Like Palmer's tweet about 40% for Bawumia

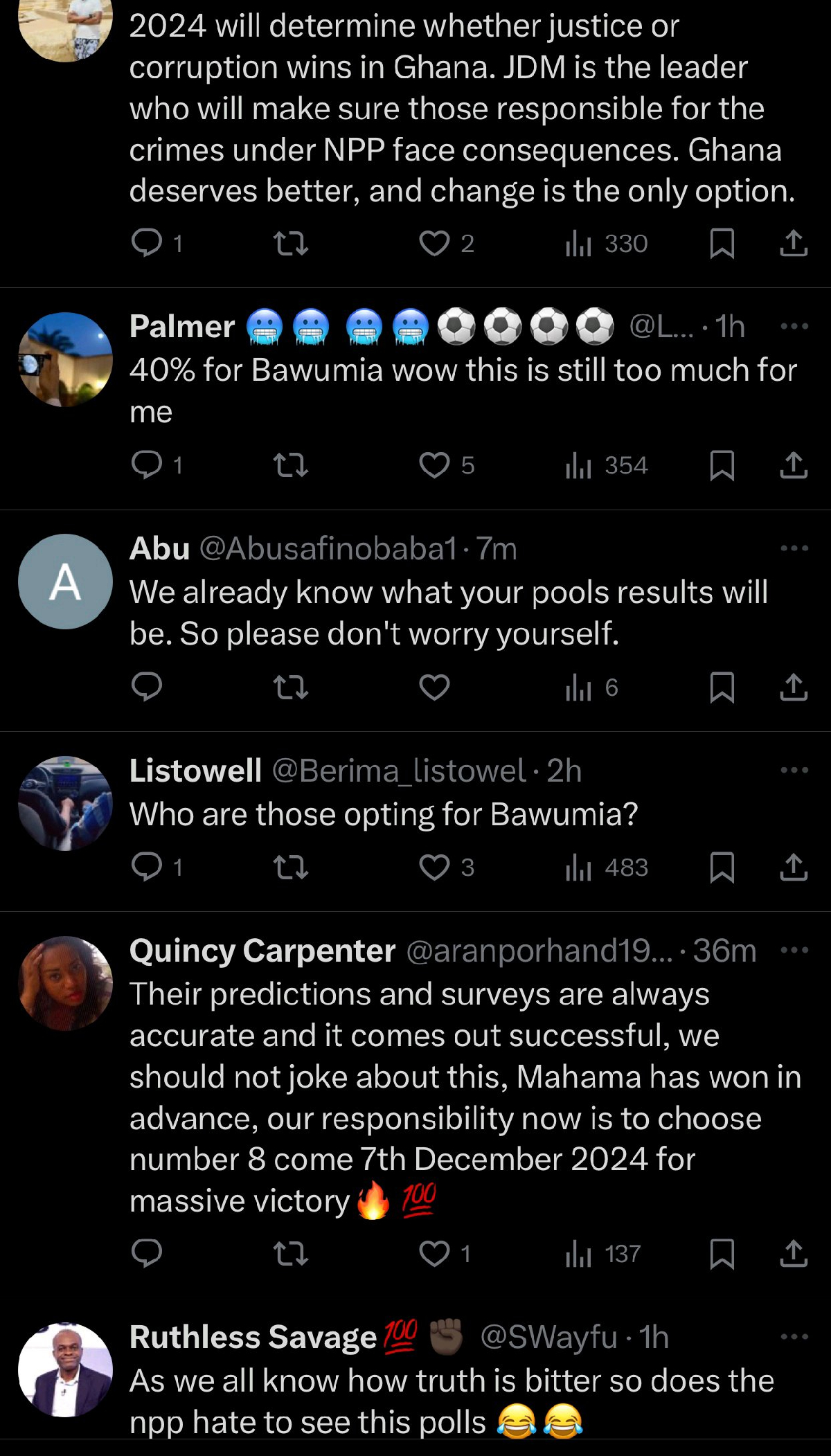(435, 465)
